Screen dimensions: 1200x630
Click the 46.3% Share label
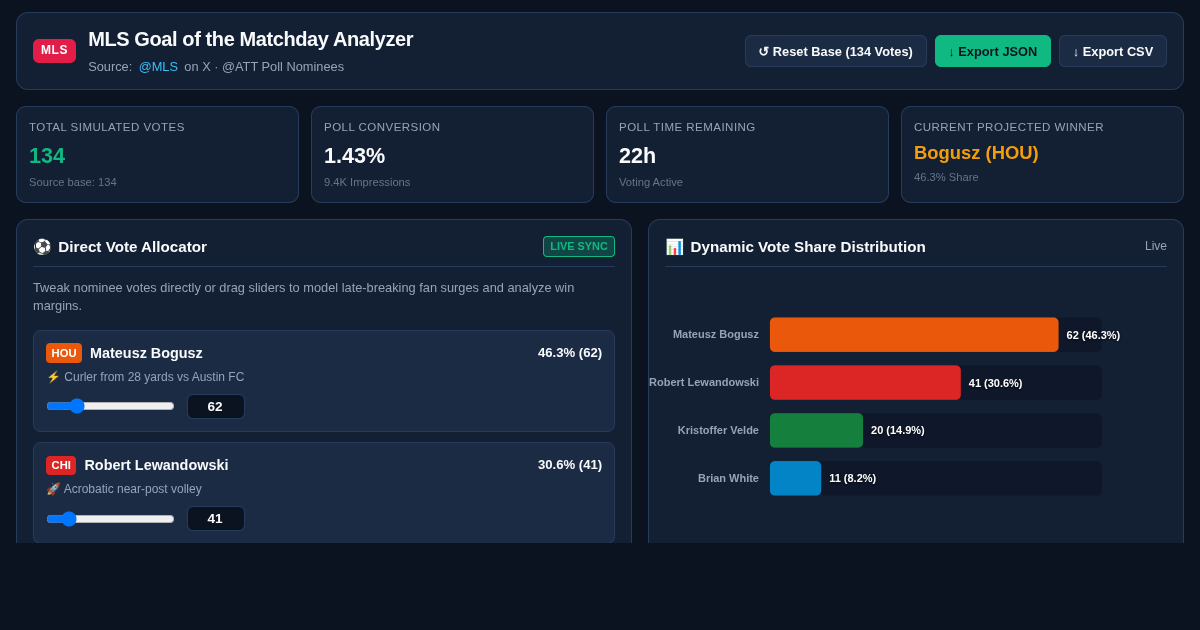(x=946, y=177)
